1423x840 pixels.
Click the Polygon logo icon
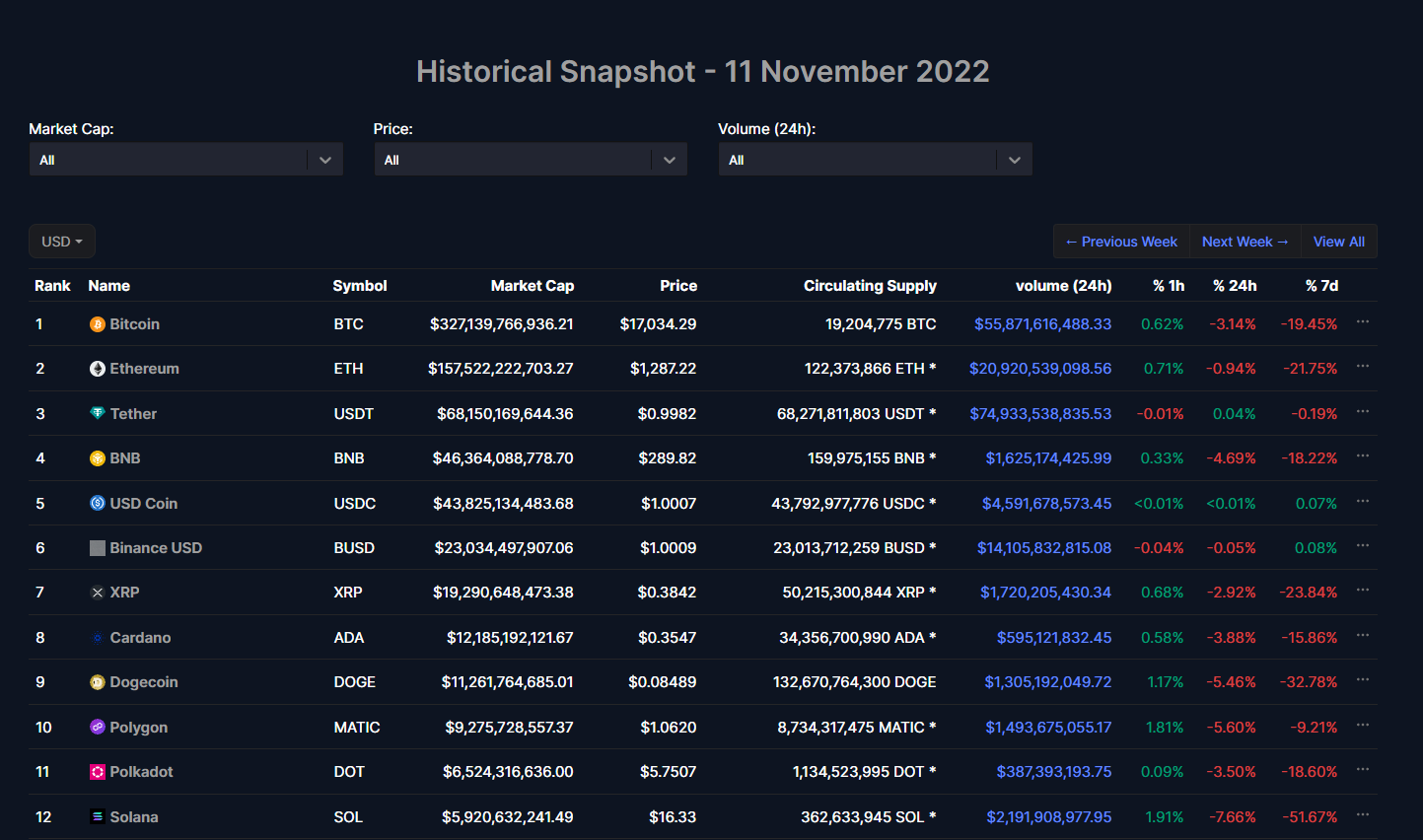pos(97,728)
